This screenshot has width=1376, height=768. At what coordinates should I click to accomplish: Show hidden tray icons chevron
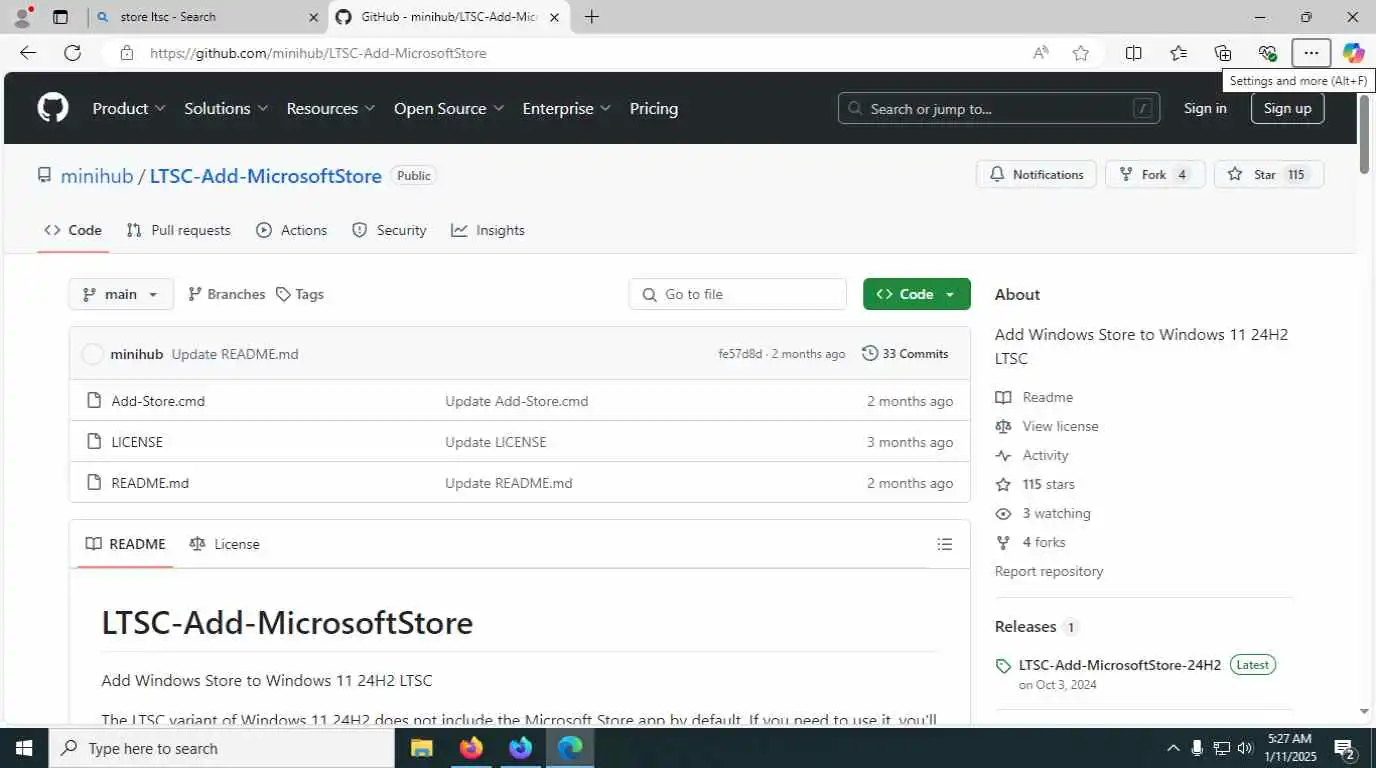point(1173,748)
